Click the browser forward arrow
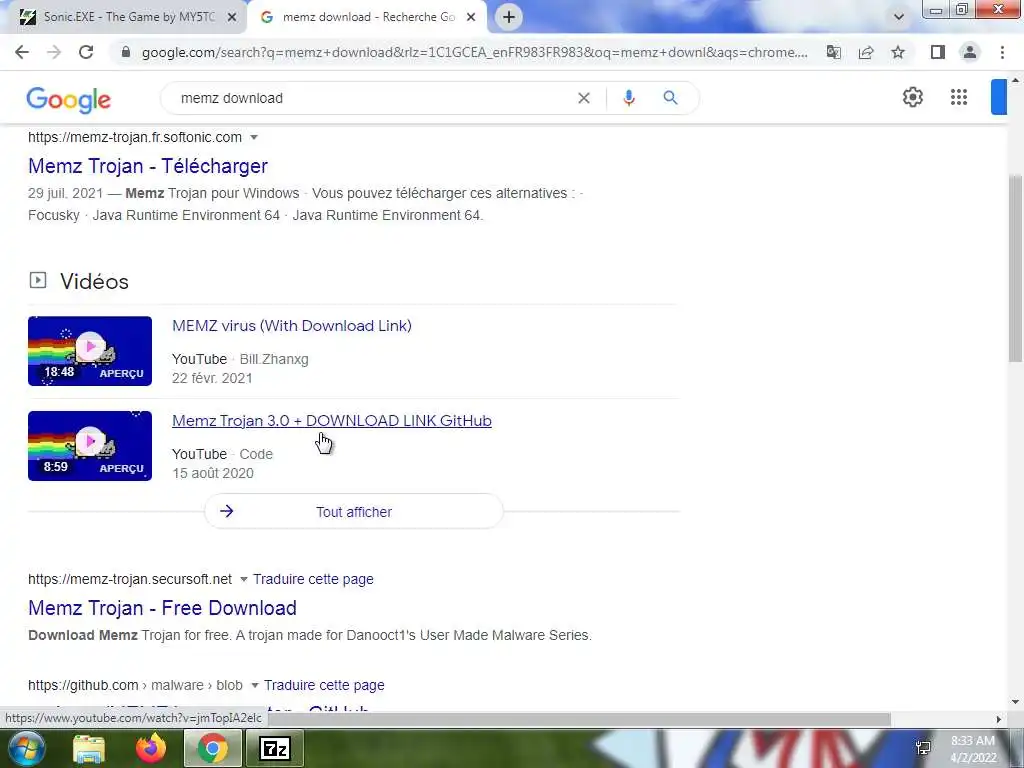Image resolution: width=1024 pixels, height=768 pixels. click(x=54, y=52)
